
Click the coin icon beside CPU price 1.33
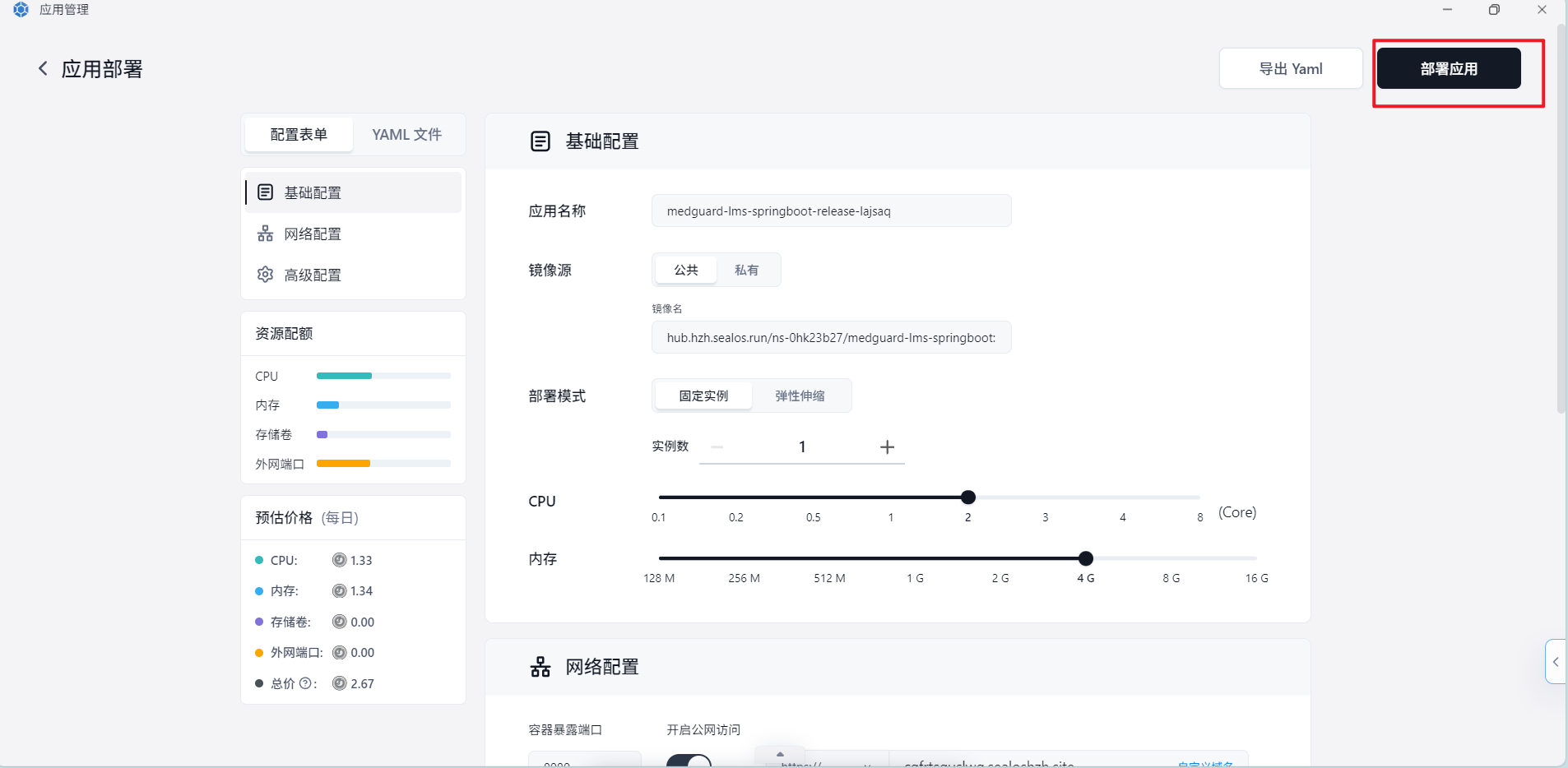click(x=339, y=560)
